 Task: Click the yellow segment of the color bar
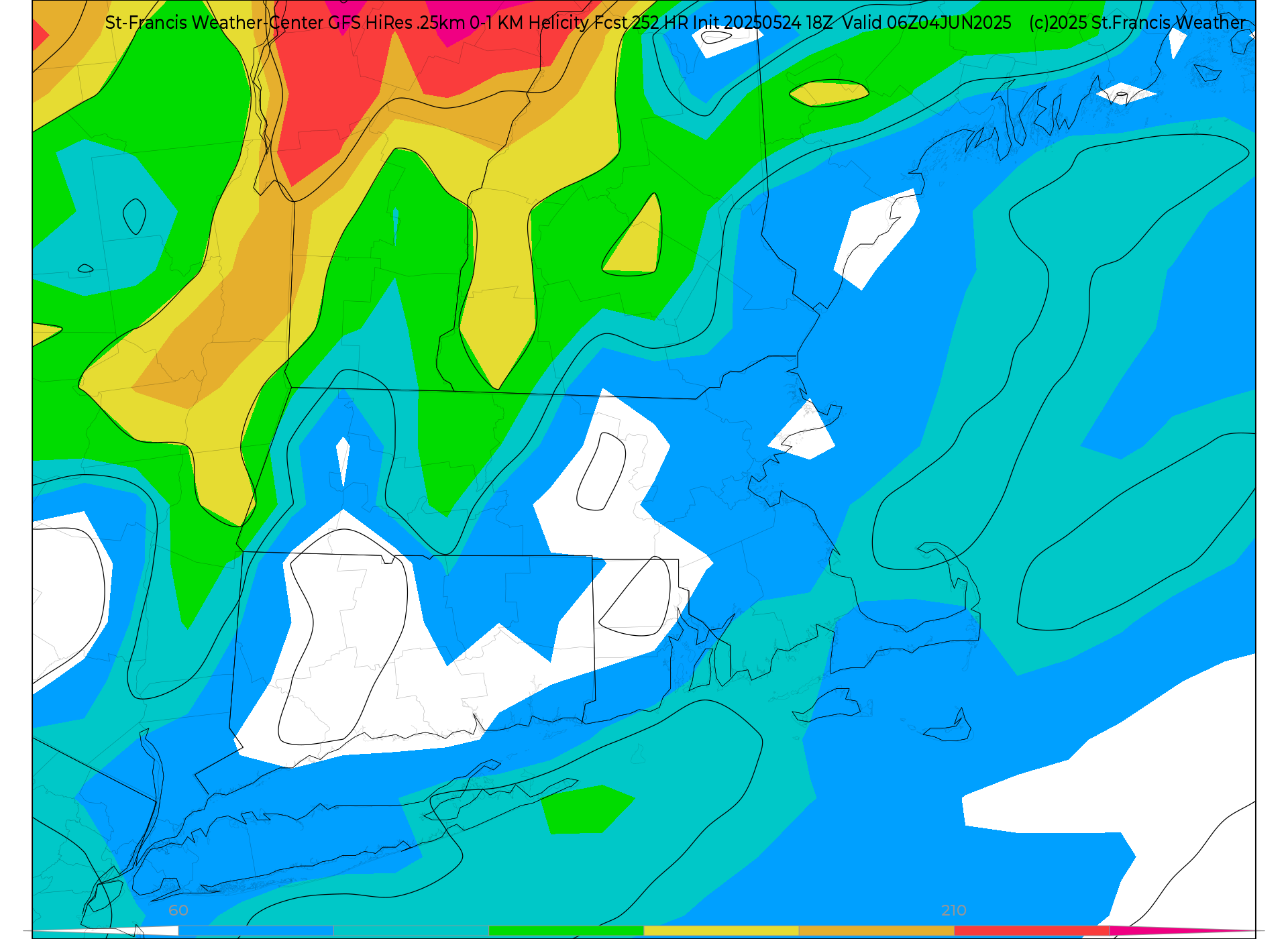721,930
